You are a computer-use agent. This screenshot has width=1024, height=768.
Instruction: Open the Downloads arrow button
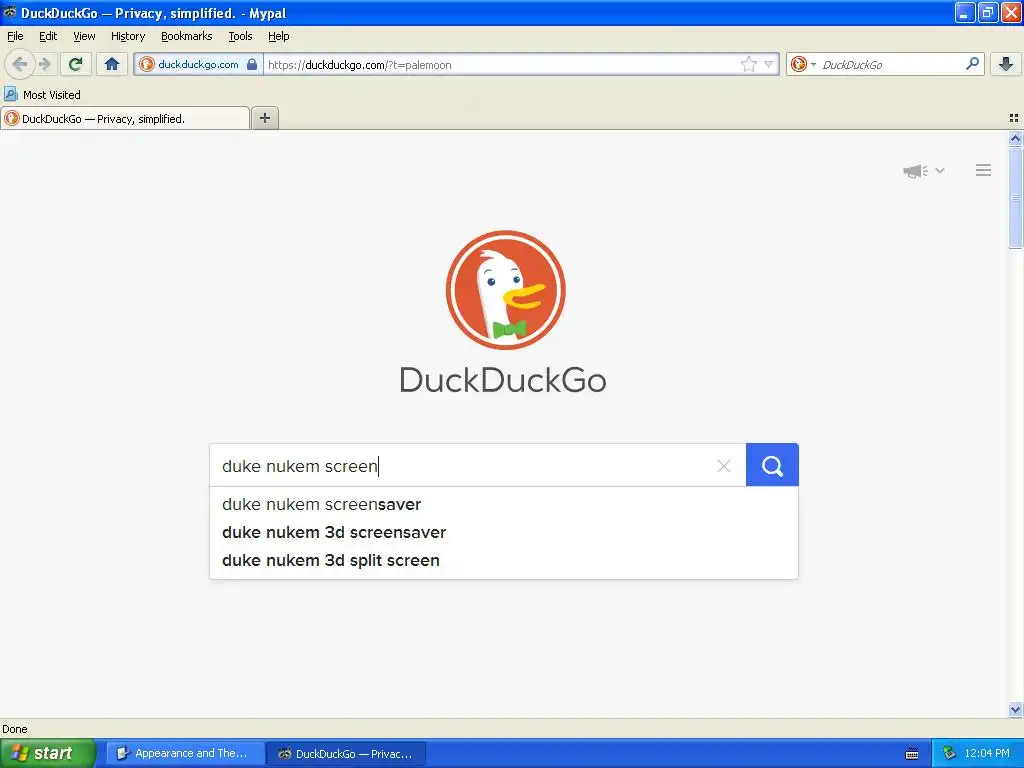[x=1006, y=64]
